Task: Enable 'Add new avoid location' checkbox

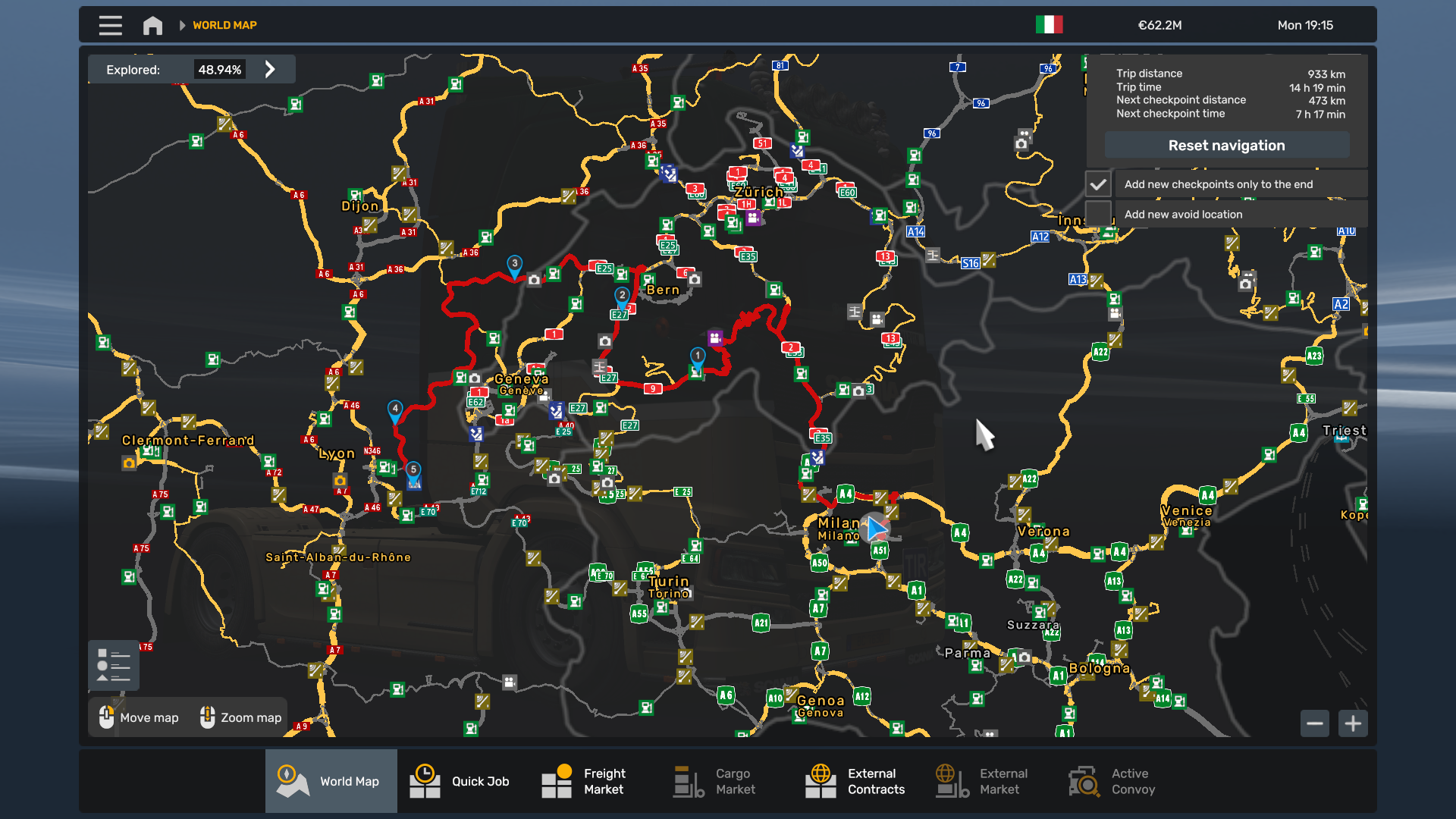Action: pyautogui.click(x=1097, y=214)
